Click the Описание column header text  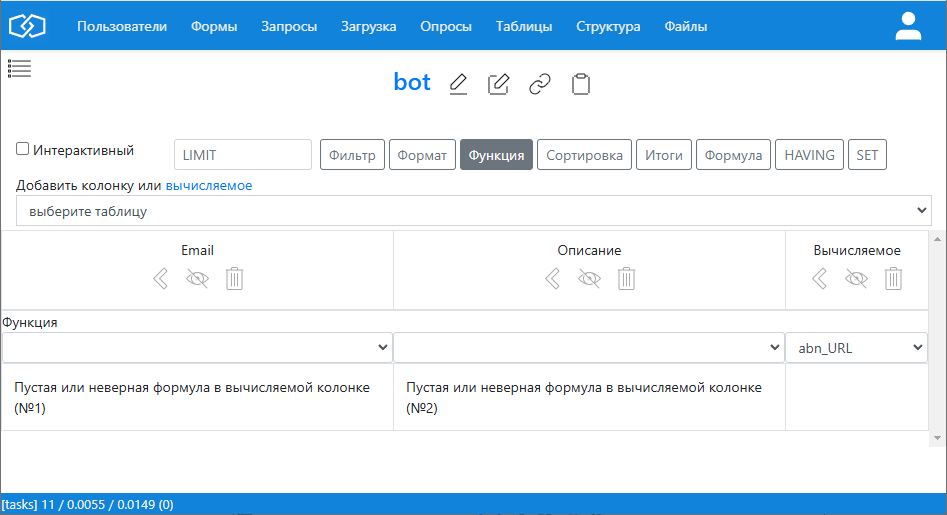point(589,250)
